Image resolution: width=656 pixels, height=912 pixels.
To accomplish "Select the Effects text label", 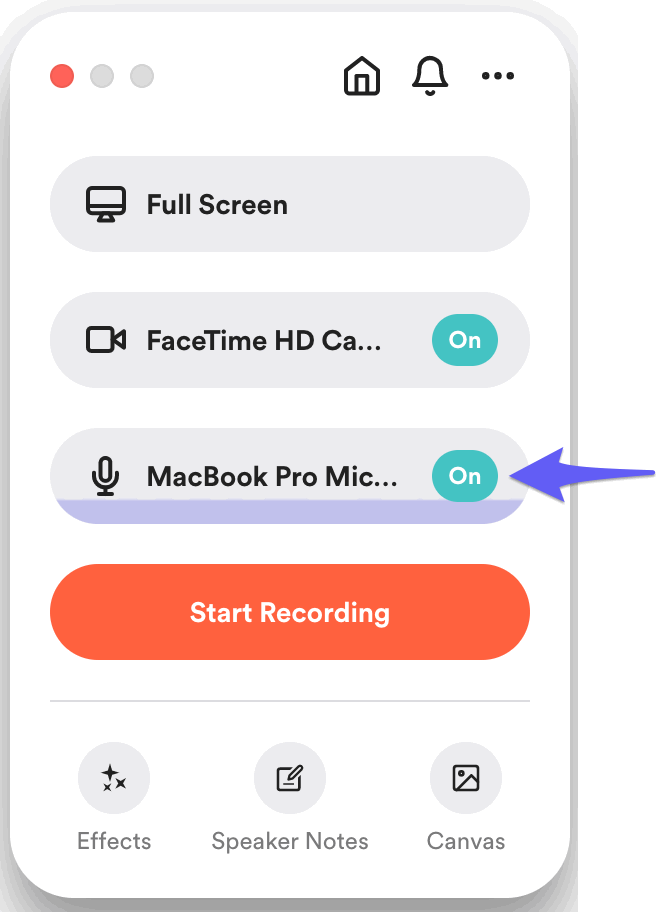I will [114, 841].
